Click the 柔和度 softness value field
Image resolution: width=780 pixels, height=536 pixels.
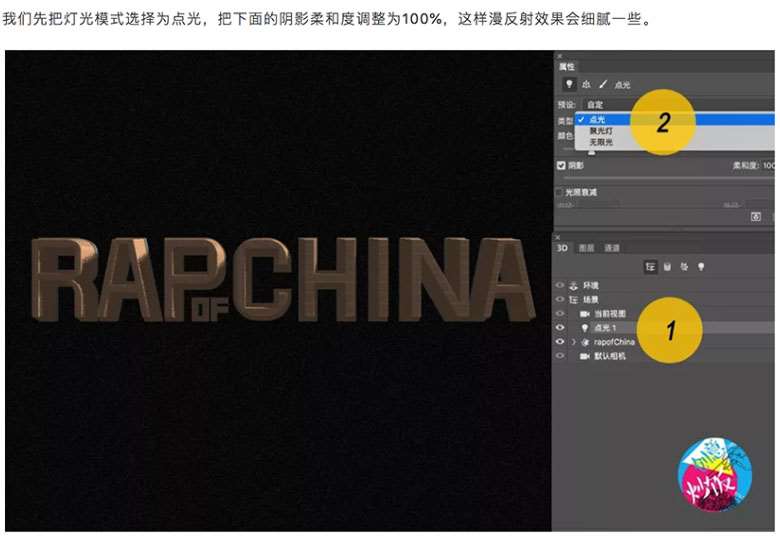pos(769,165)
